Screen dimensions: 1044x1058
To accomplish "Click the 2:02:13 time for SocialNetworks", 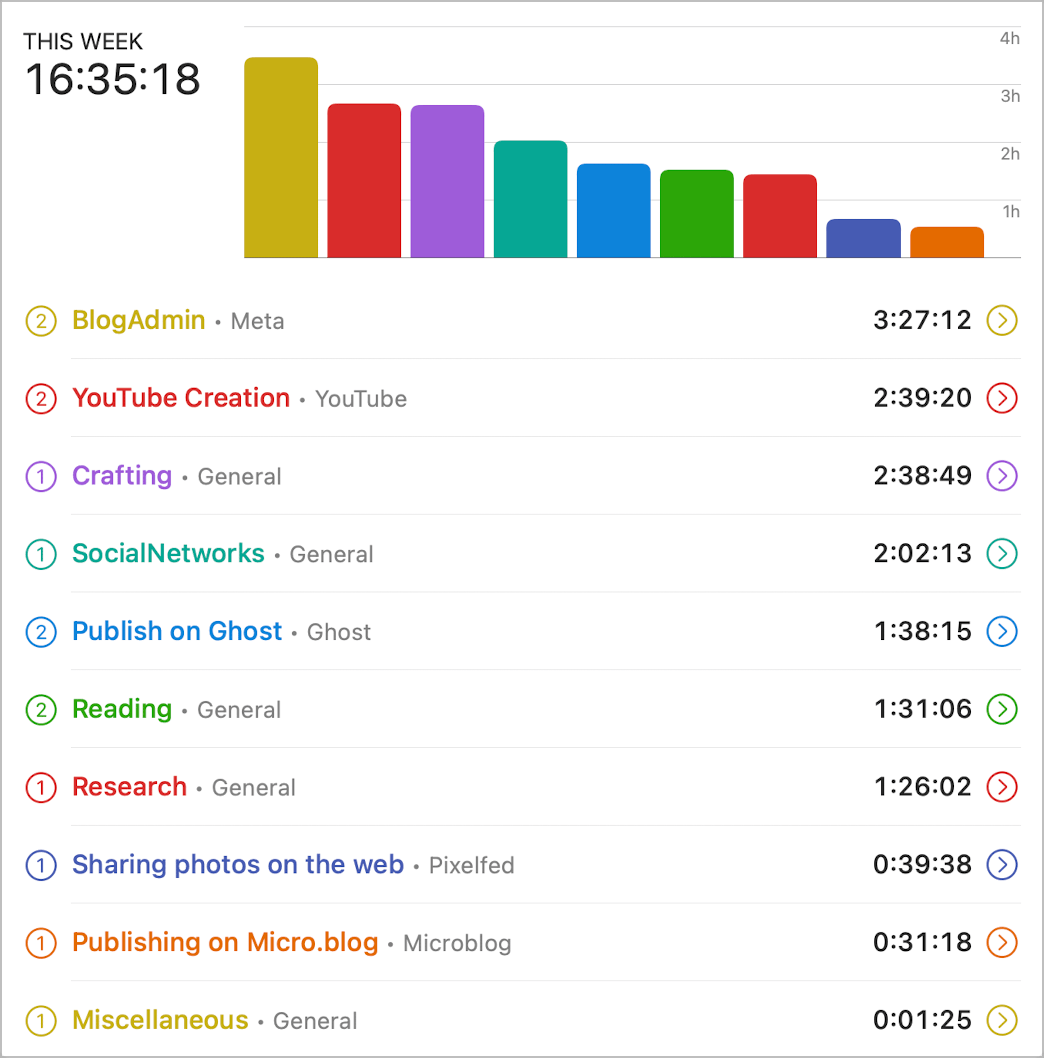I will [922, 554].
